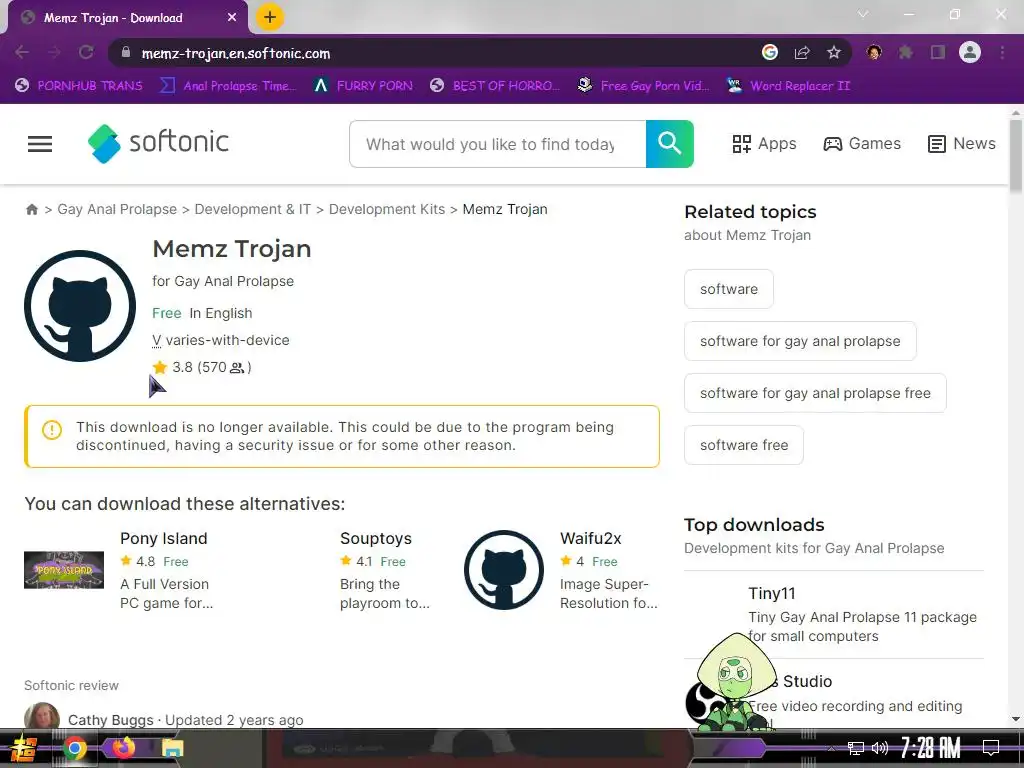Click the magnifier search button
1024x768 pixels.
pos(669,144)
